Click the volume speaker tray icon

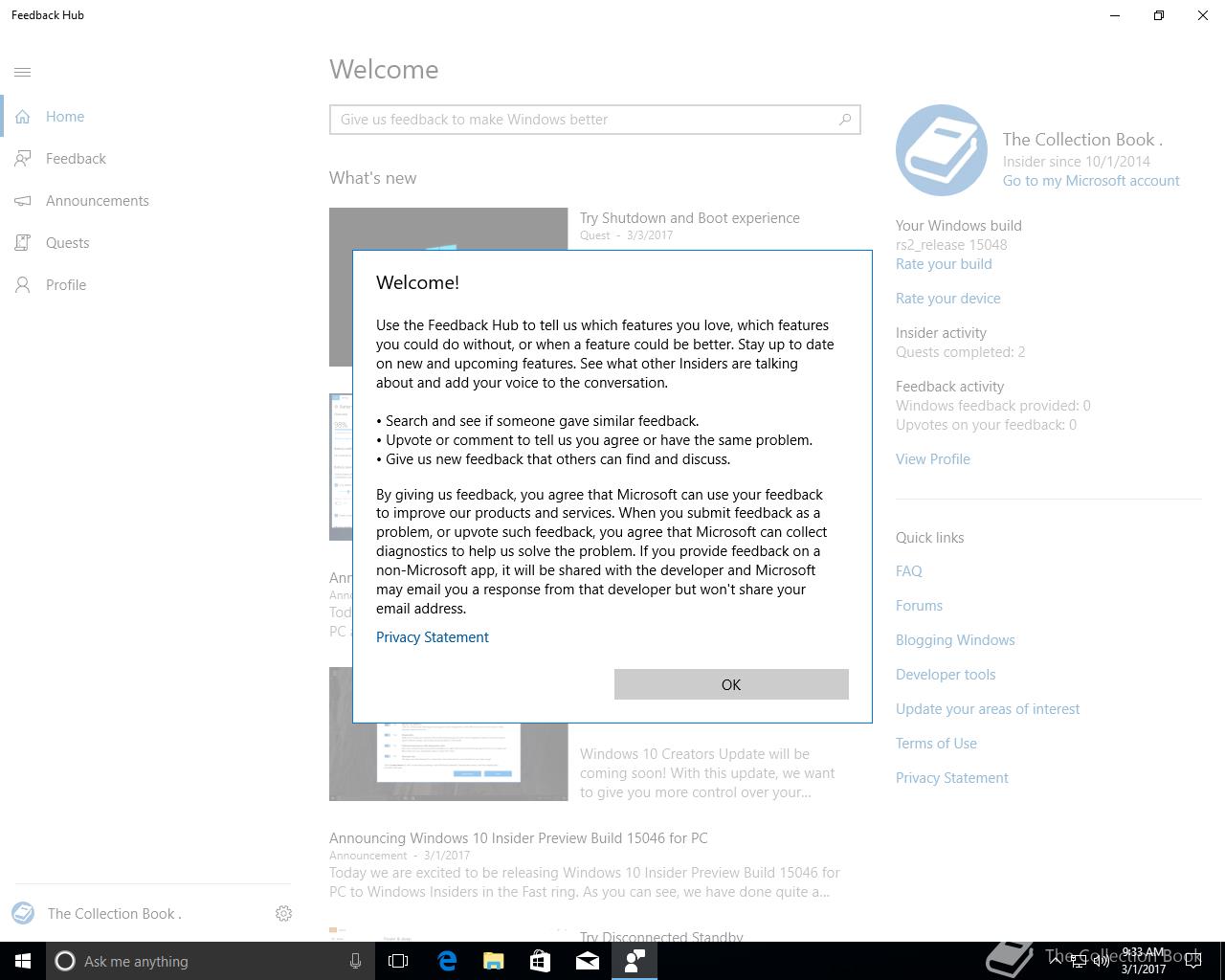(x=1102, y=961)
